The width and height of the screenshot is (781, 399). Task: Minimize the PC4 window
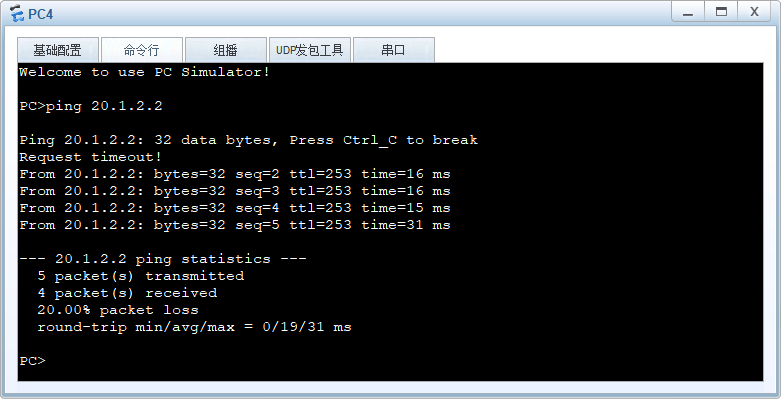pos(688,12)
